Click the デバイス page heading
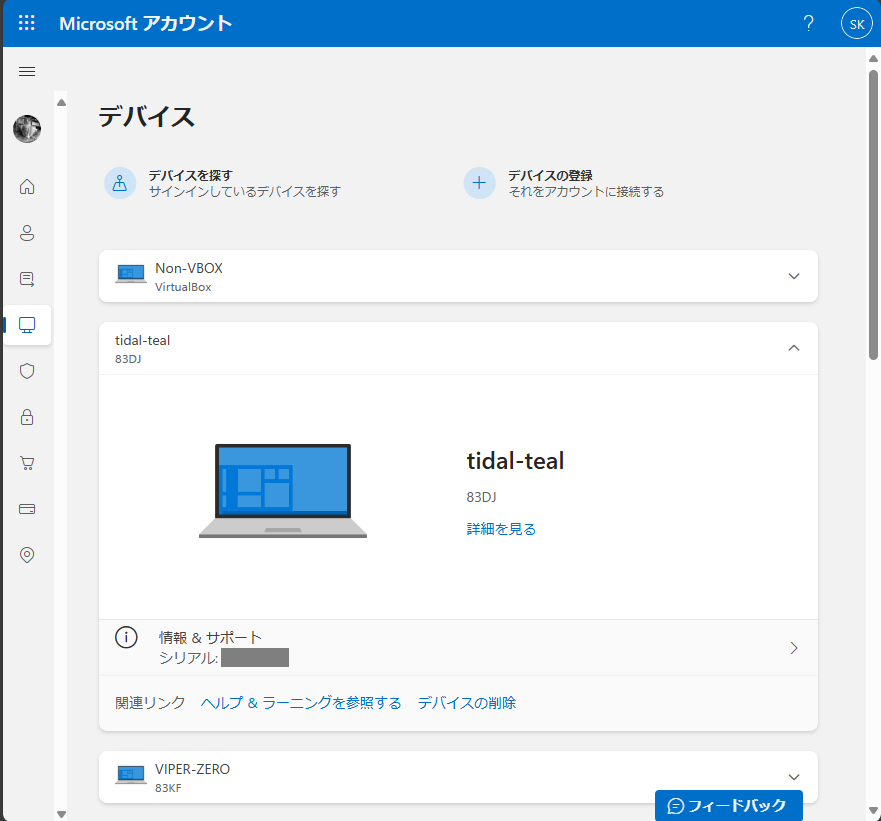The image size is (881, 821). coord(147,117)
